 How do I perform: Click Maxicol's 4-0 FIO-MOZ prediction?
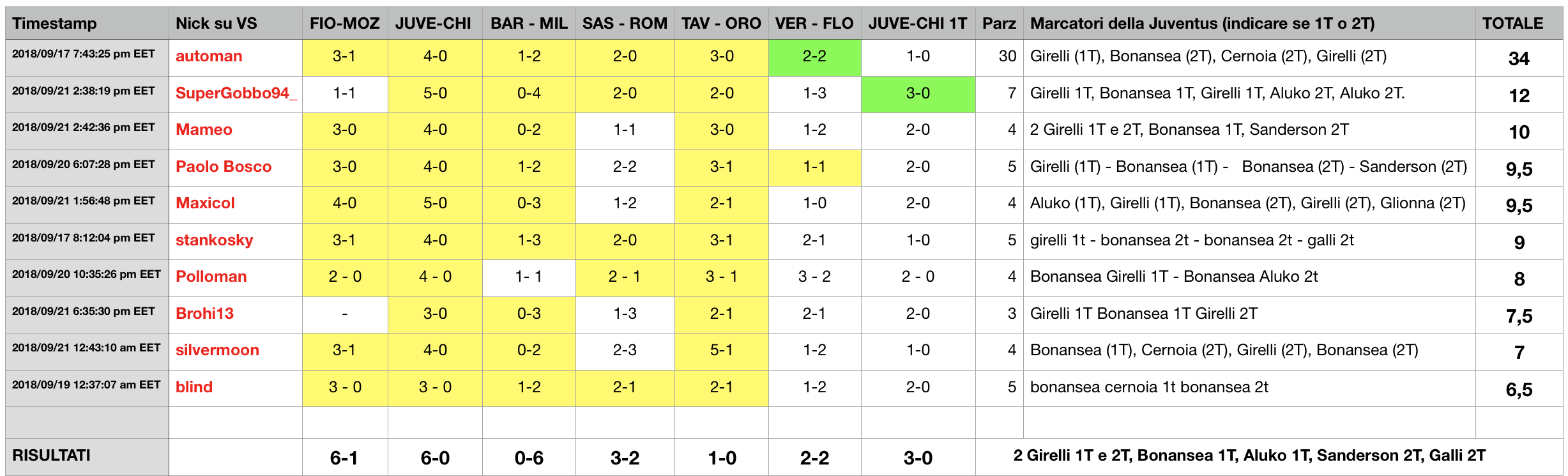[x=344, y=204]
